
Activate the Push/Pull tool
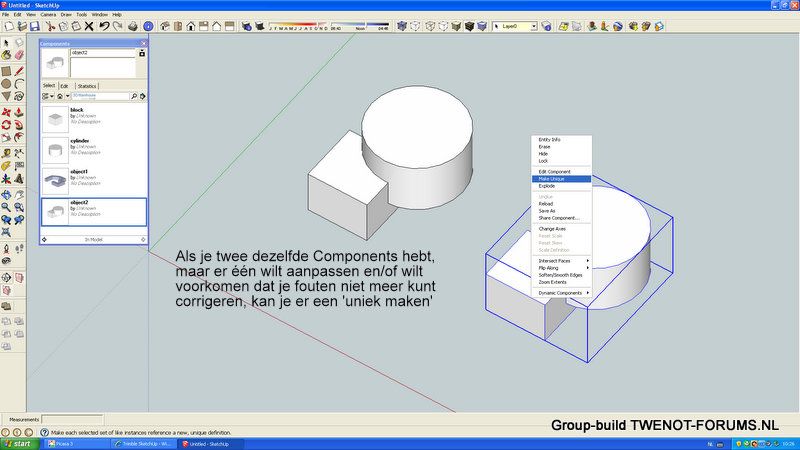[x=19, y=112]
